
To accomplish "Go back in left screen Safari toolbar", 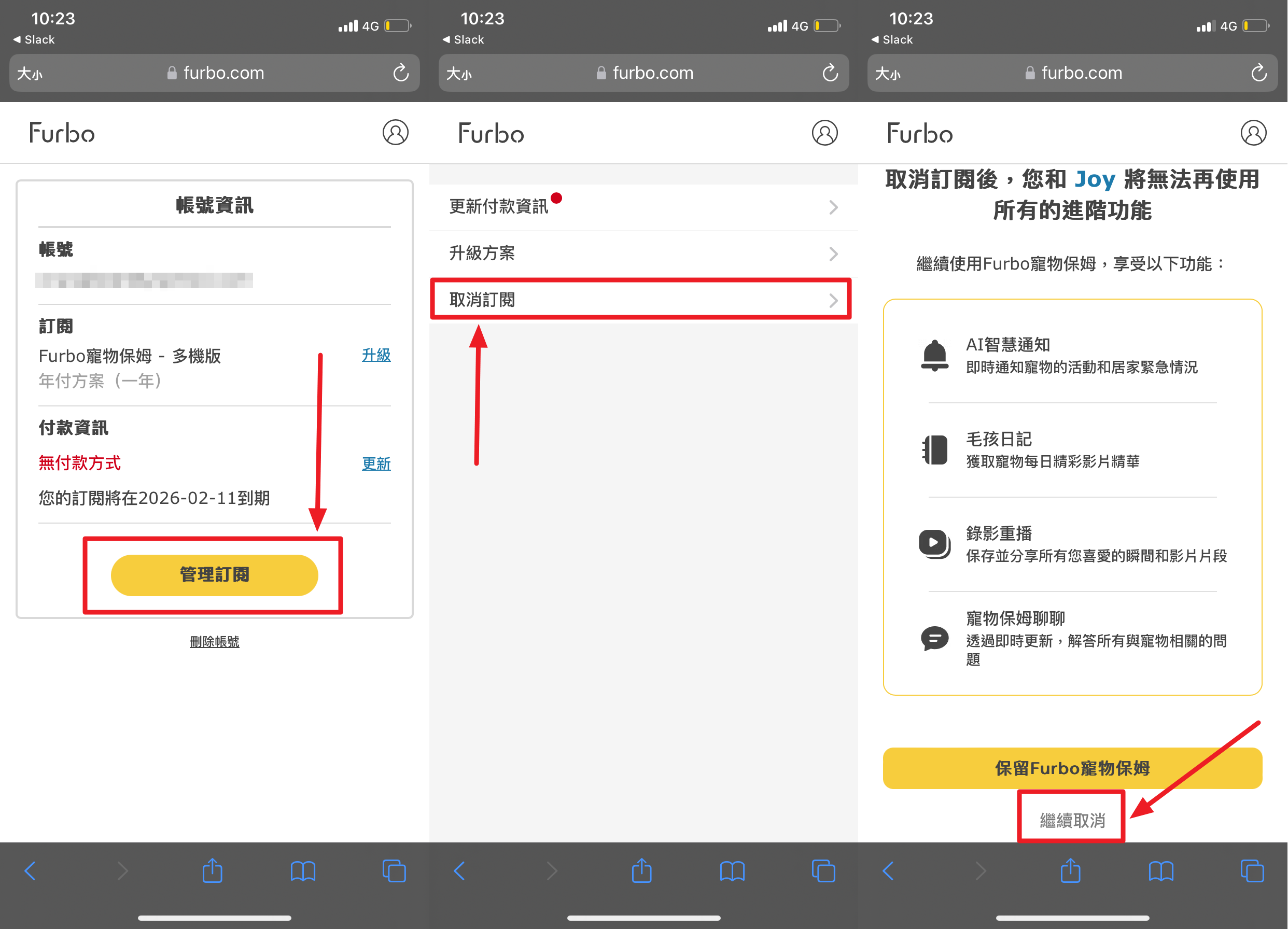I will coord(31,870).
